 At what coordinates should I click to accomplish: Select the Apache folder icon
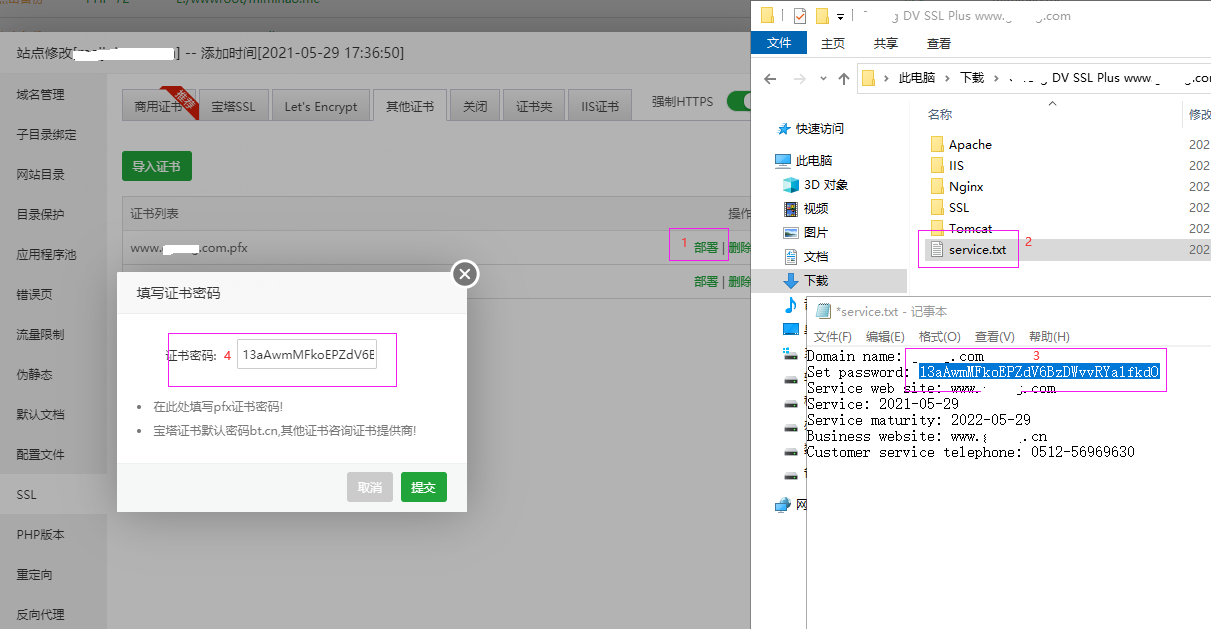(x=937, y=144)
